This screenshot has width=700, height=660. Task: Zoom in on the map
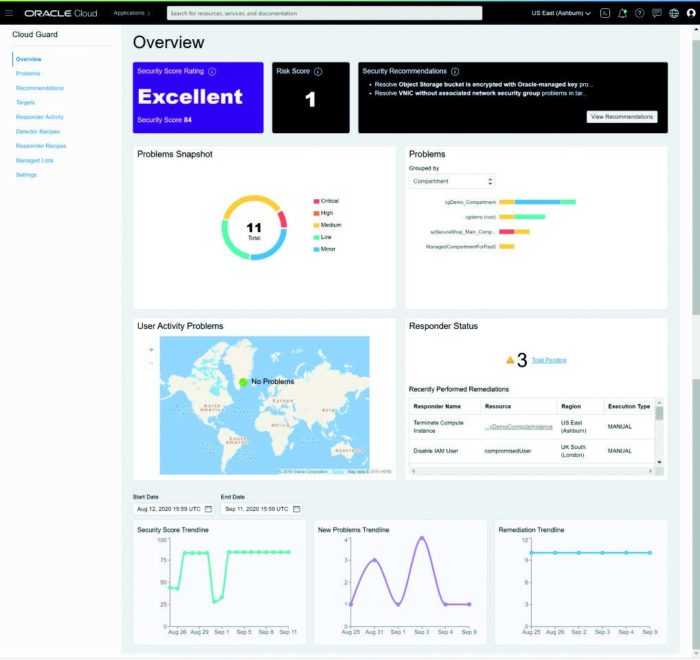point(151,350)
